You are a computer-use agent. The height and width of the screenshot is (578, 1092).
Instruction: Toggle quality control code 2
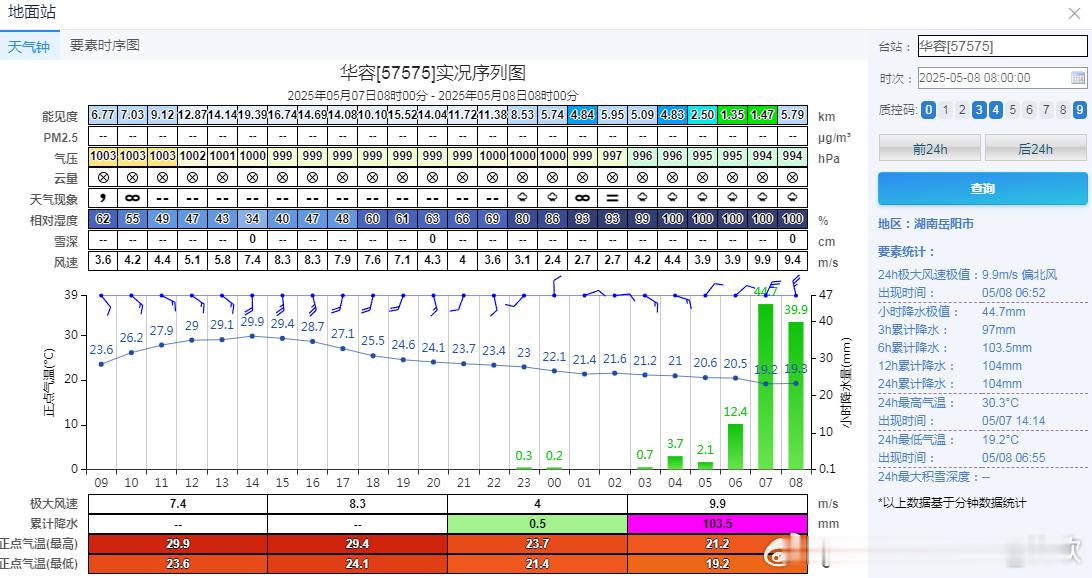[962, 109]
